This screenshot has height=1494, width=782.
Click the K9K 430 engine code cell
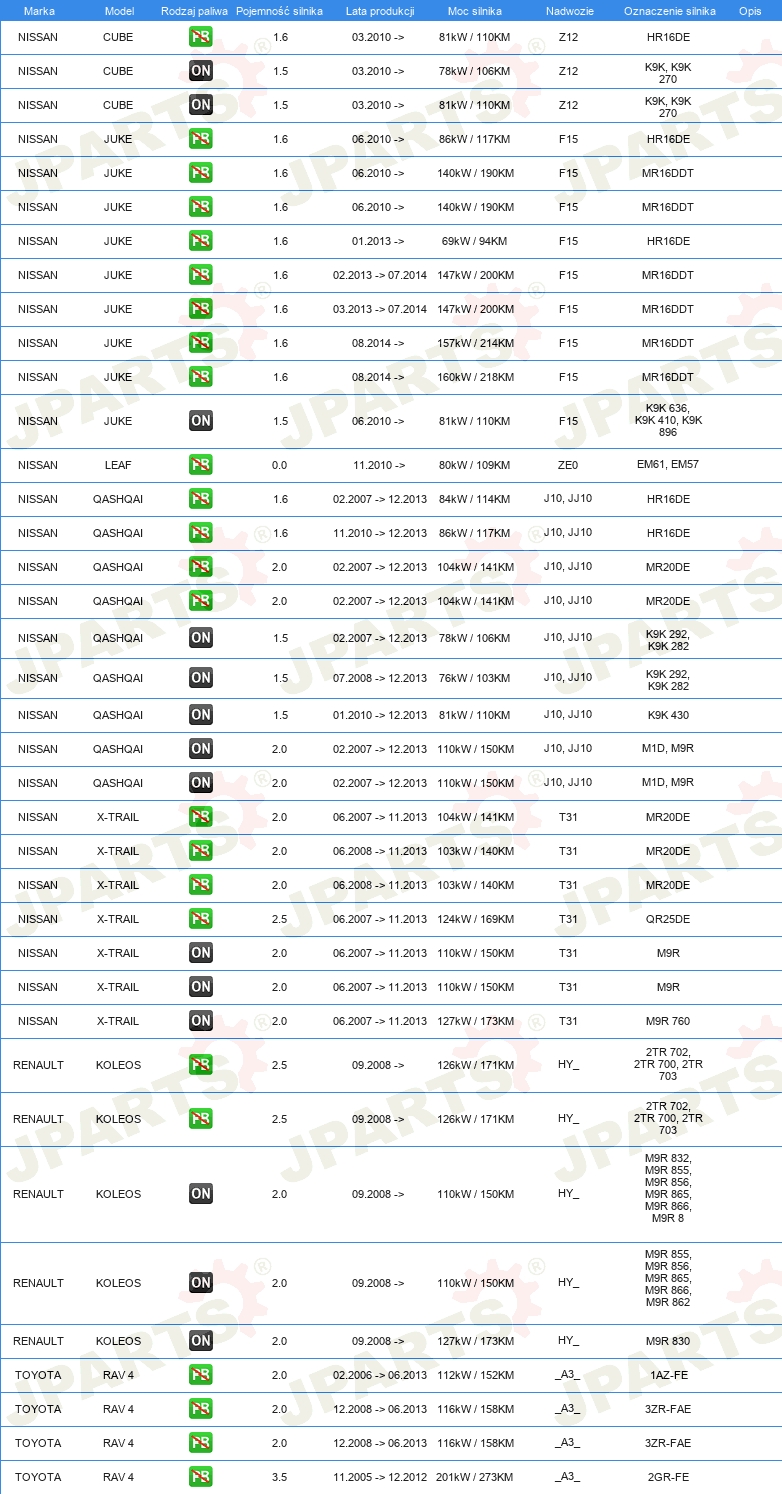point(668,715)
